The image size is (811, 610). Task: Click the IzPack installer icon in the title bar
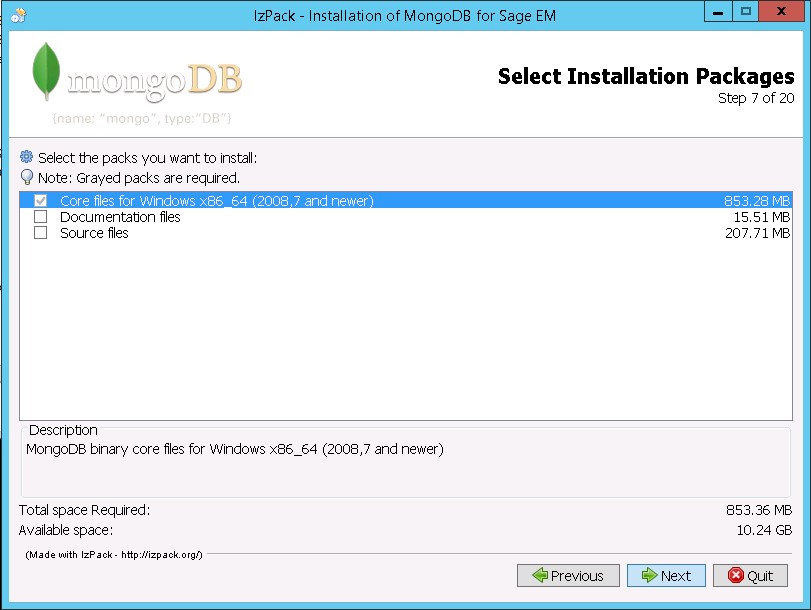coord(19,16)
